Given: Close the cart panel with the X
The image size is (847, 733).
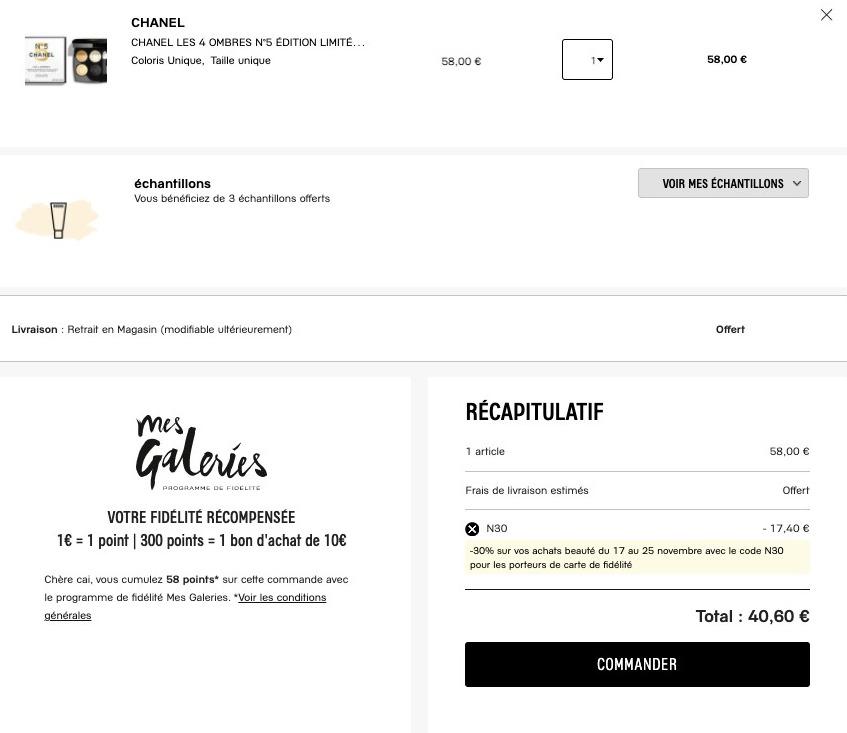Looking at the screenshot, I should (x=826, y=15).
